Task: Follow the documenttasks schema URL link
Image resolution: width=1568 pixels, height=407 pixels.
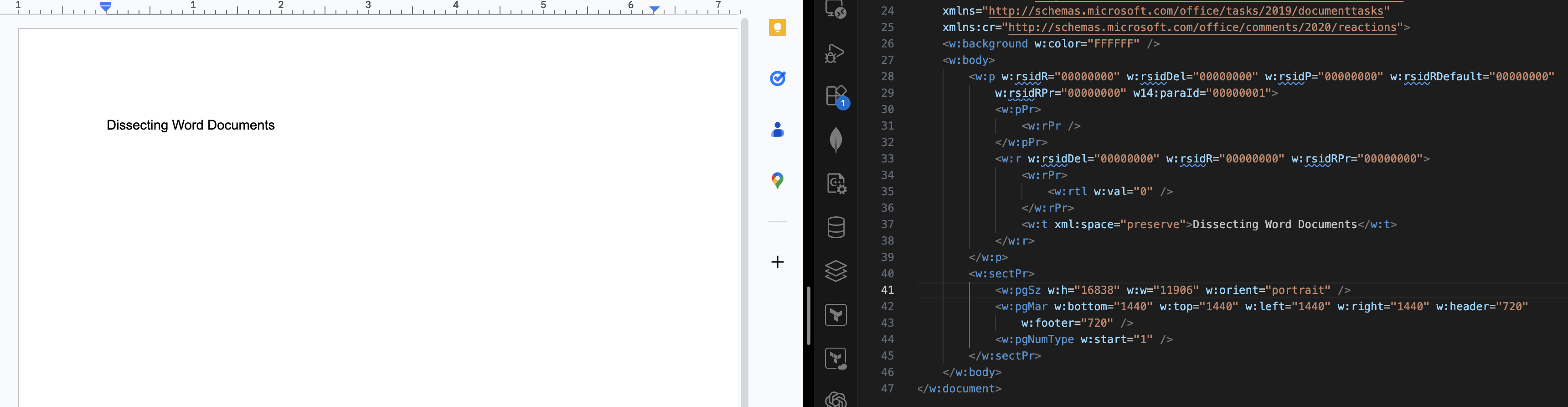Action: 1186,11
